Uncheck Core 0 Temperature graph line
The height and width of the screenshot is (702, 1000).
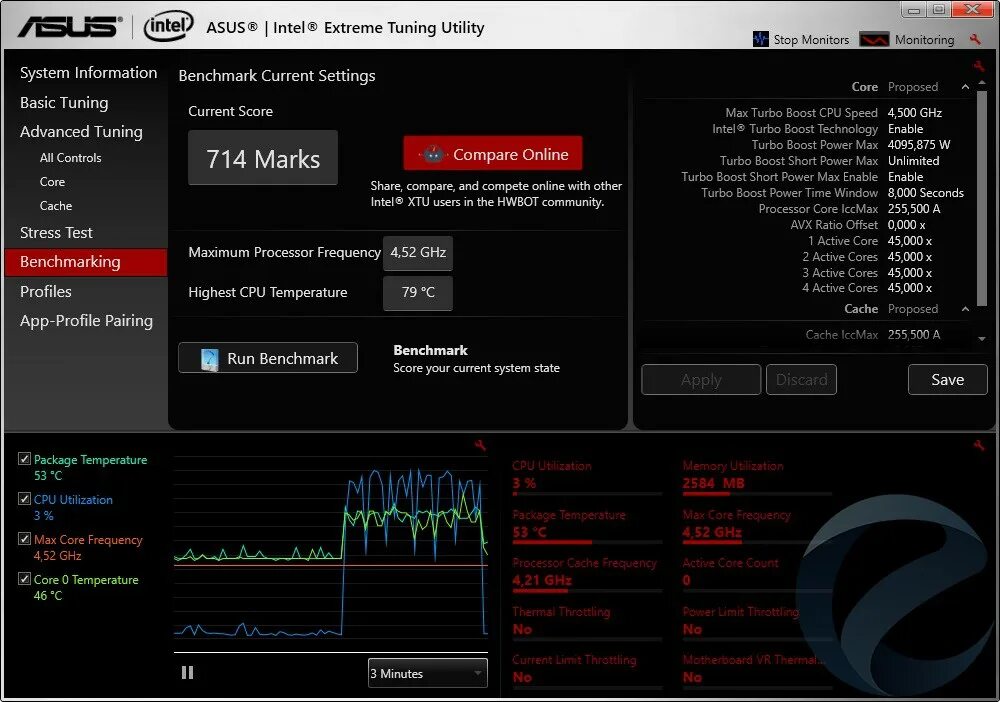[x=24, y=578]
